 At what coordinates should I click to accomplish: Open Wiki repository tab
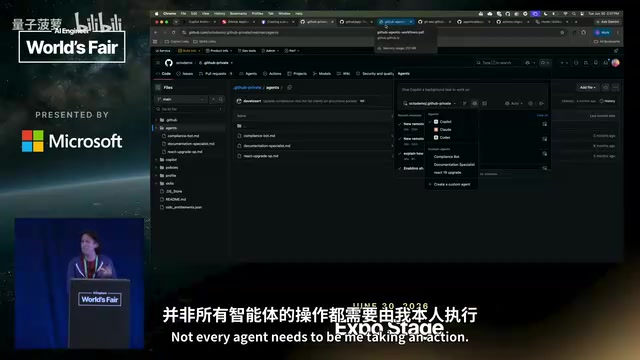click(344, 73)
